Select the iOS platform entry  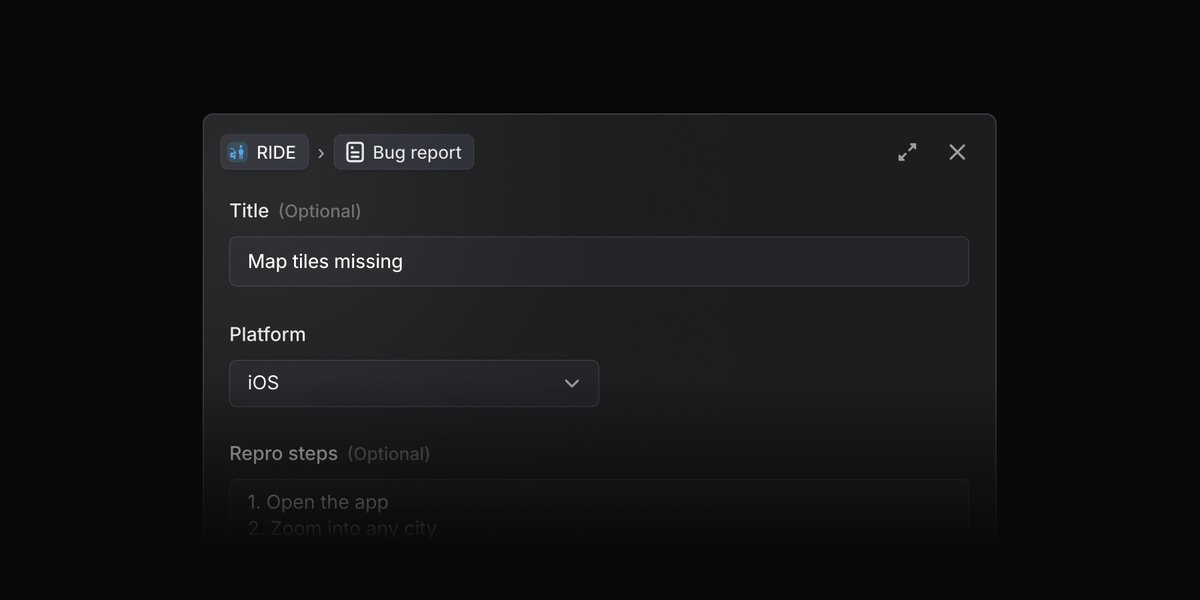click(262, 383)
